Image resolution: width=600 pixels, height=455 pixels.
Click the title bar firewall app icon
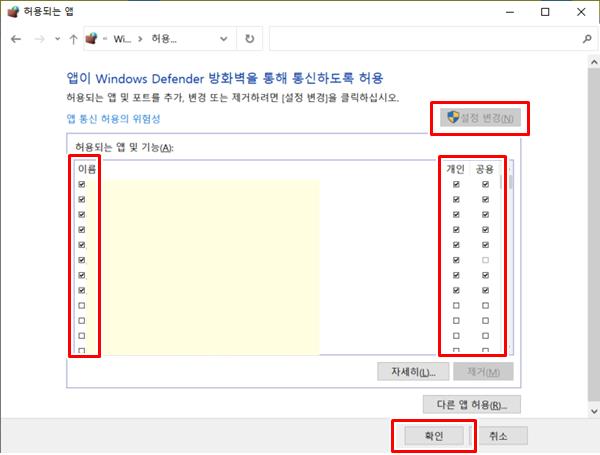(x=13, y=11)
